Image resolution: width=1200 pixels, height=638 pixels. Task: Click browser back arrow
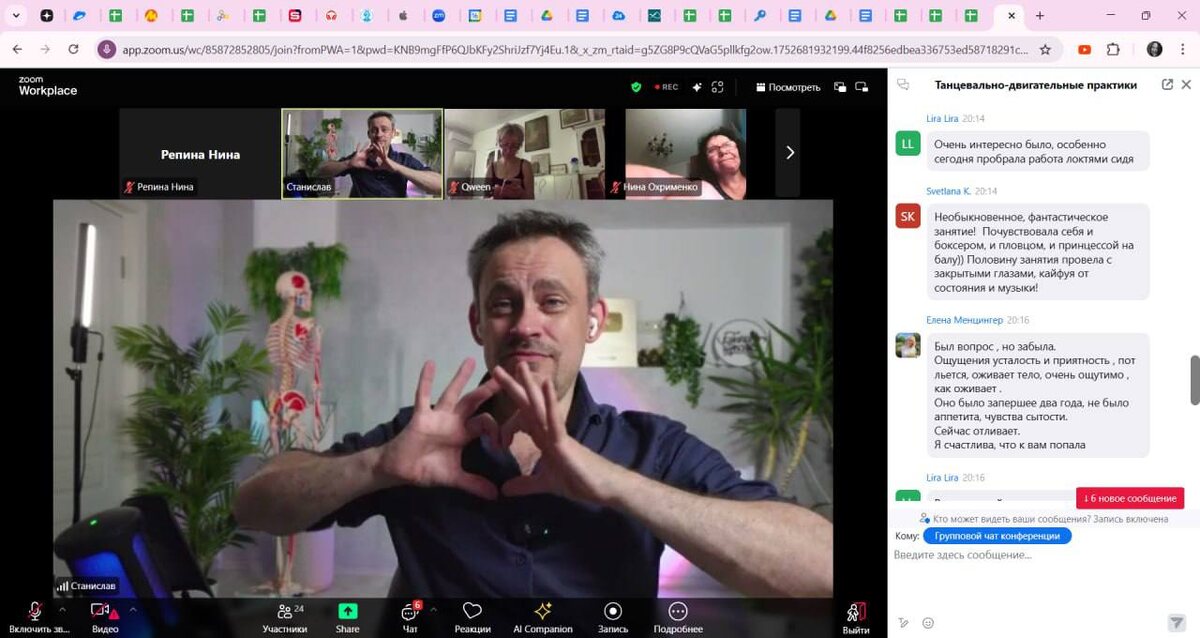[x=16, y=49]
